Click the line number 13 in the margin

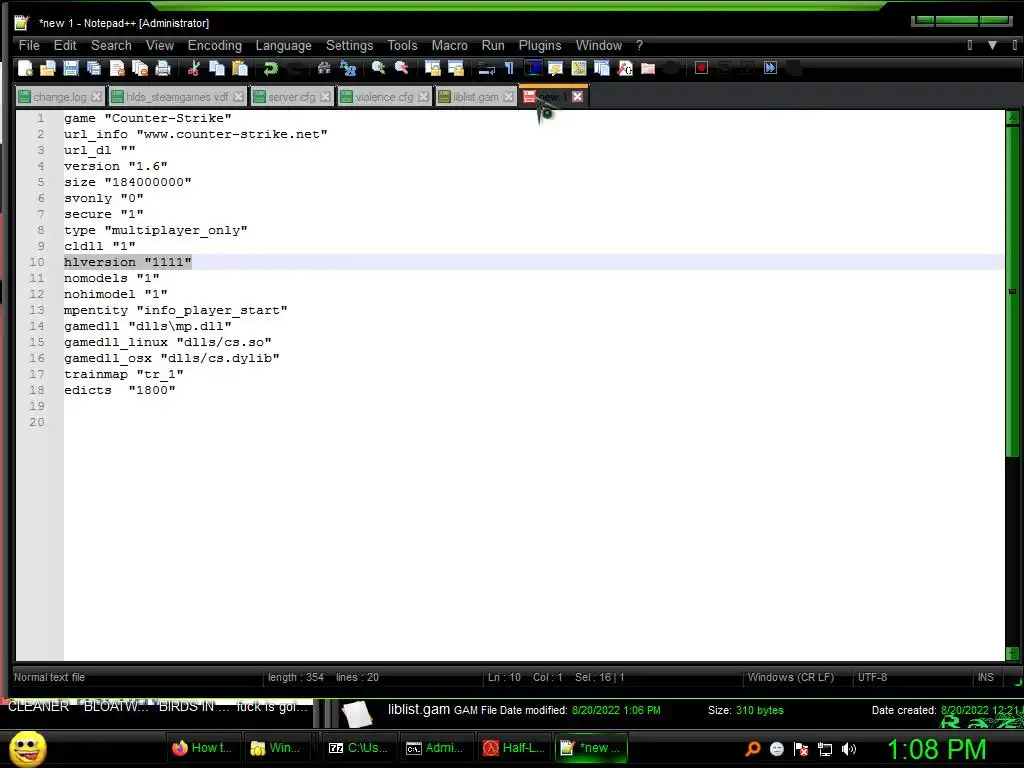pyautogui.click(x=37, y=310)
